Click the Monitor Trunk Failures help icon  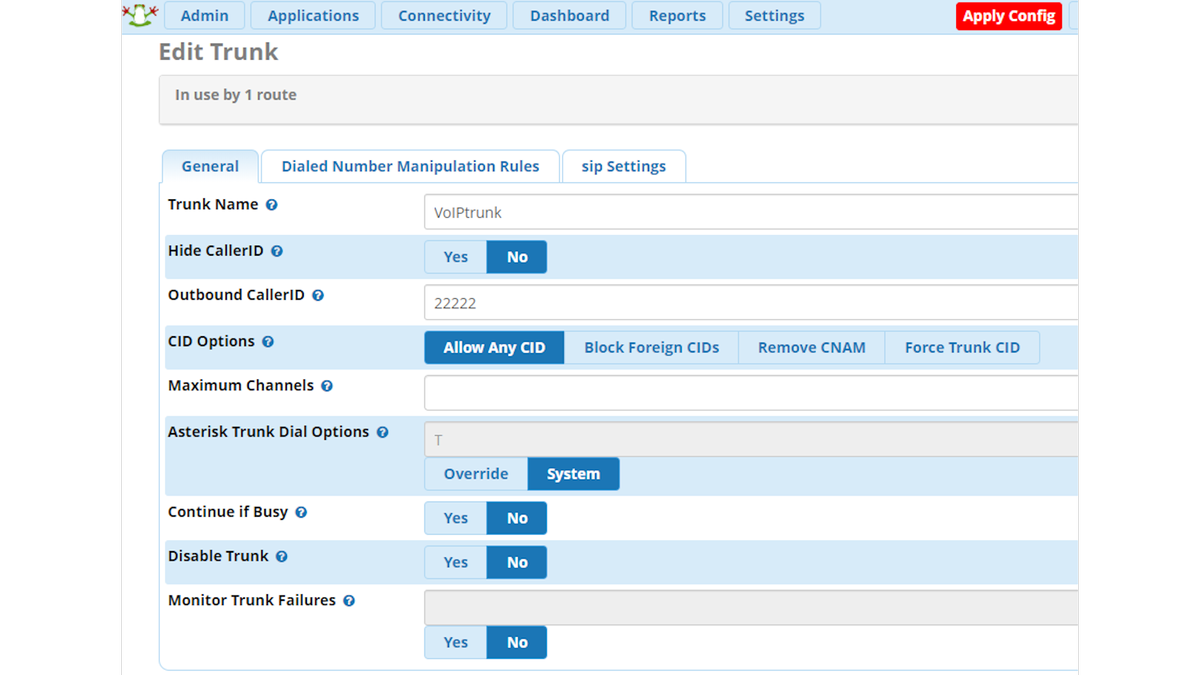348,600
